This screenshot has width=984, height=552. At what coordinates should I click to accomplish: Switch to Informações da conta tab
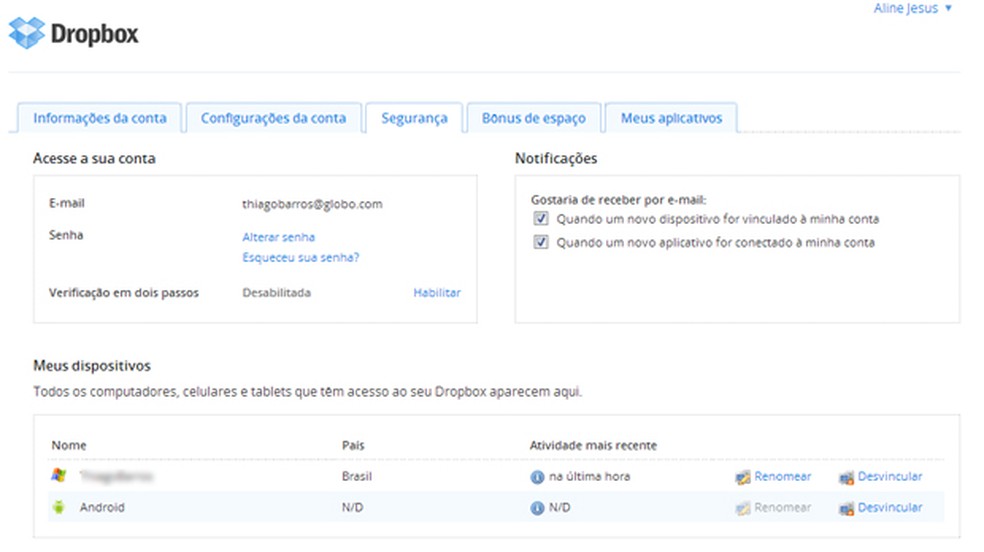pos(100,118)
